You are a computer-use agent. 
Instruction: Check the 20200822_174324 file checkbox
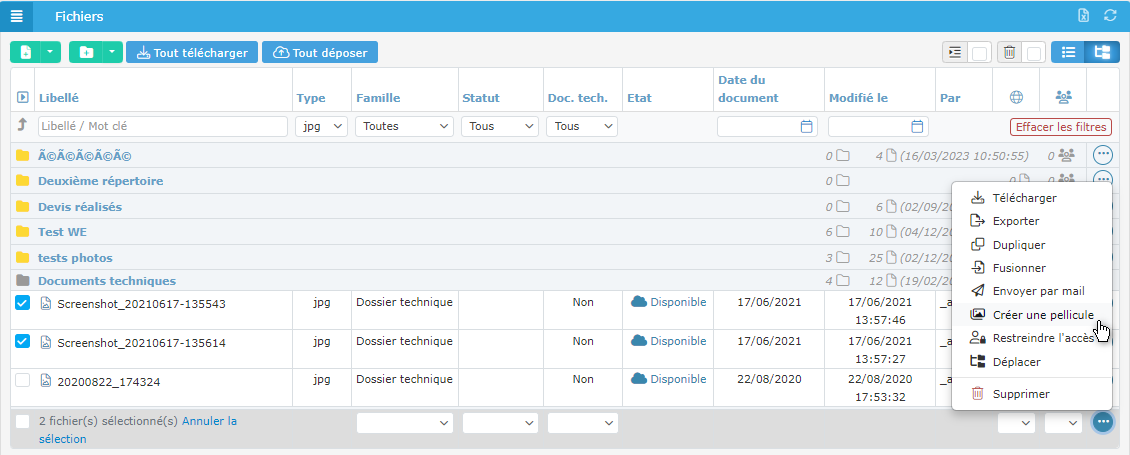click(23, 380)
